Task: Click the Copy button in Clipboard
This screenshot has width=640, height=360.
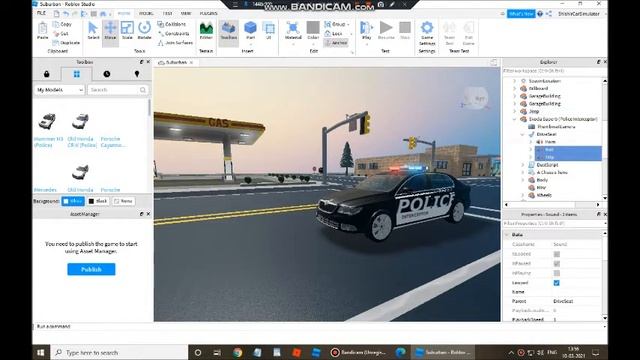Action: [x=62, y=24]
